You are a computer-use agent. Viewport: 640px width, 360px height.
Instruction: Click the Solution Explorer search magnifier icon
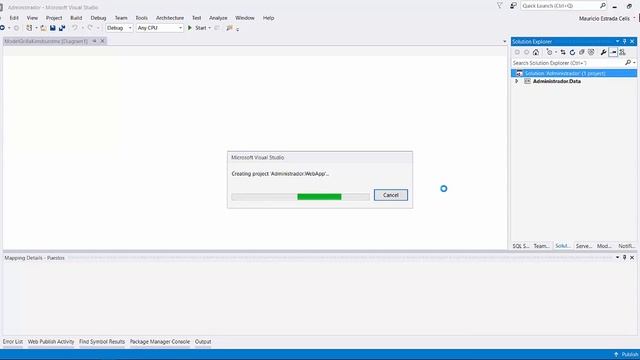(x=628, y=63)
